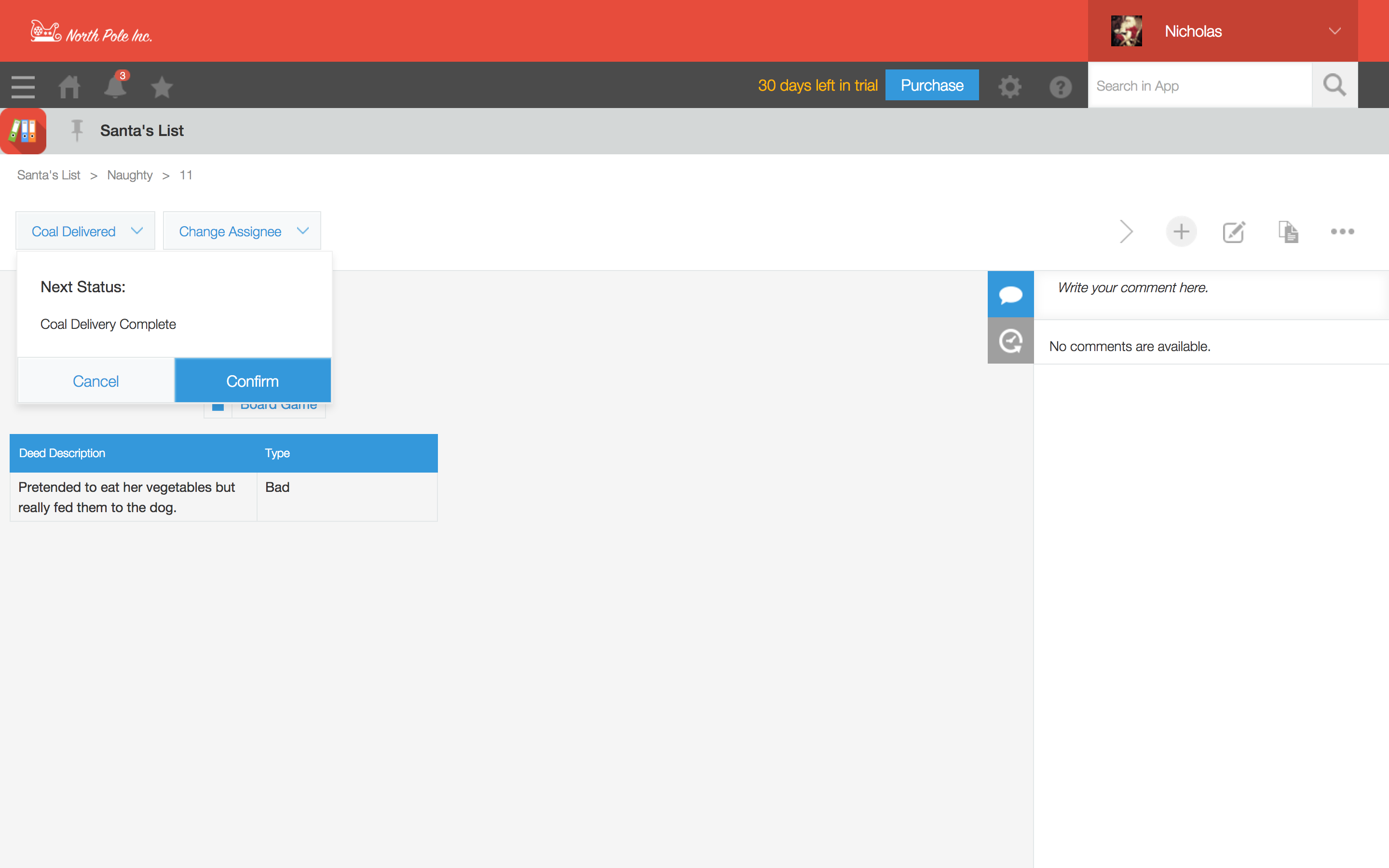Click the Type column header
The width and height of the screenshot is (1389, 868).
(347, 453)
